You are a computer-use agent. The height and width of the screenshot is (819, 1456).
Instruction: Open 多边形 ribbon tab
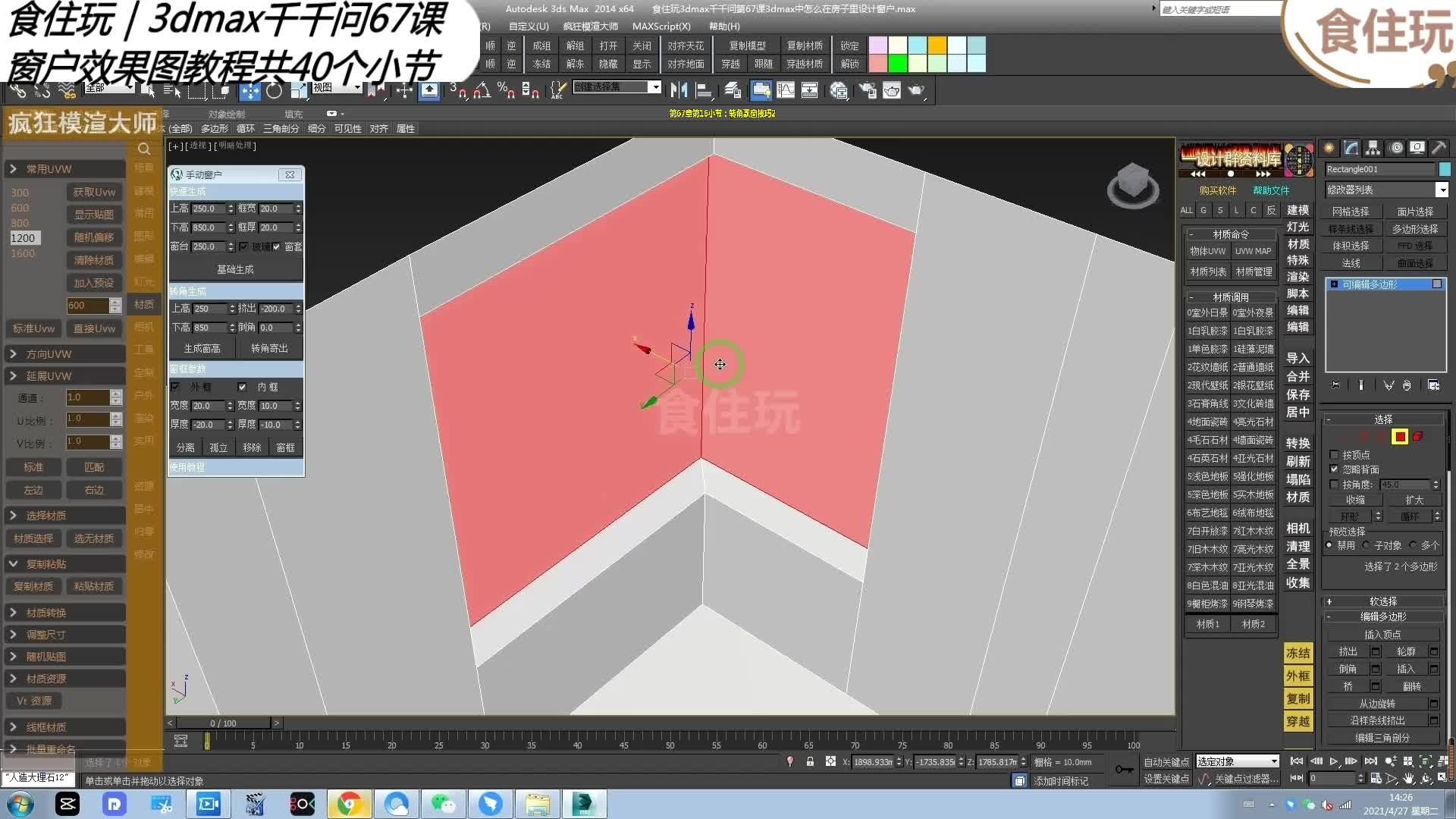coord(214,129)
